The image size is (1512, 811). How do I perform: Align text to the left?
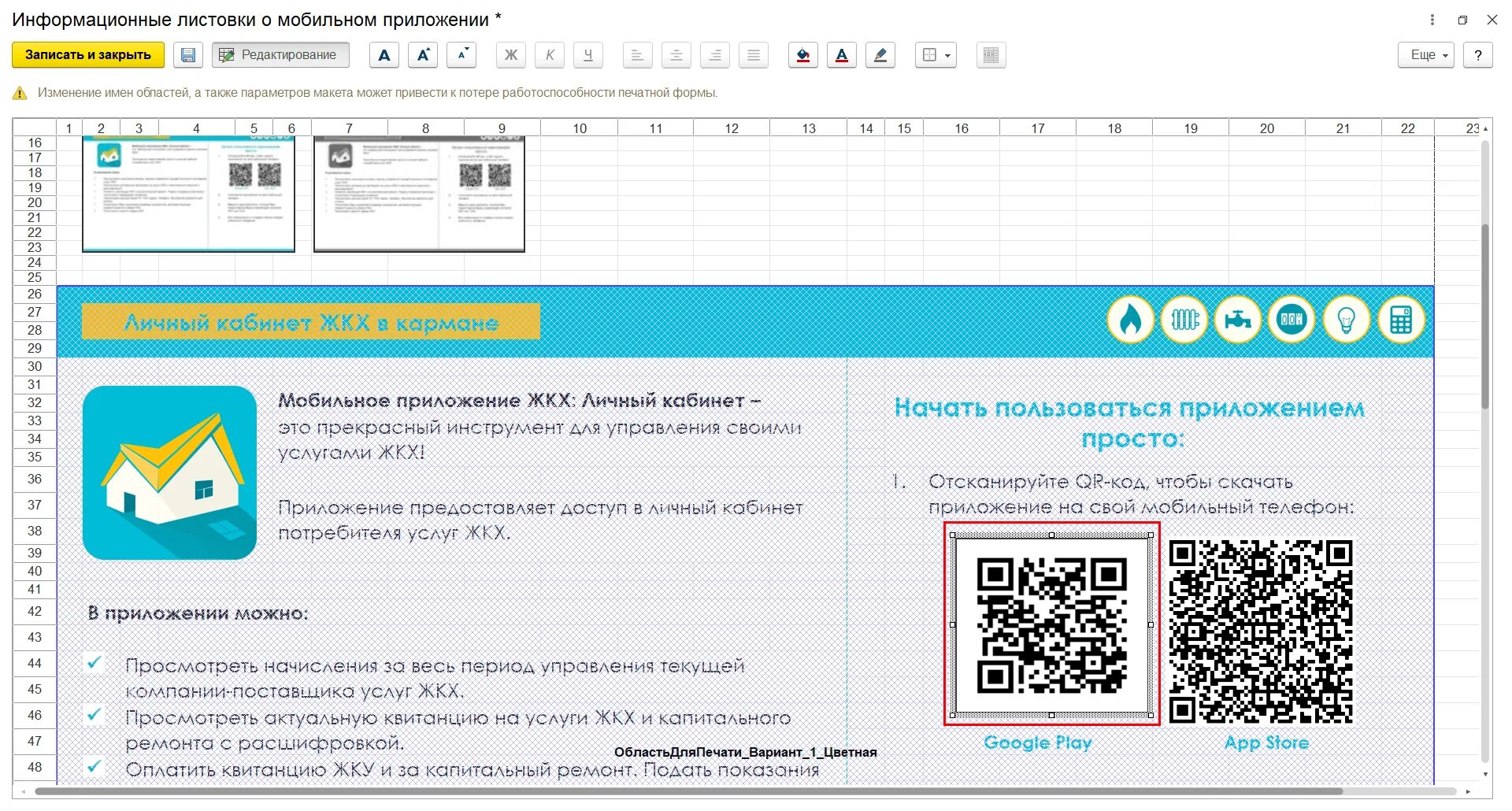click(x=637, y=55)
